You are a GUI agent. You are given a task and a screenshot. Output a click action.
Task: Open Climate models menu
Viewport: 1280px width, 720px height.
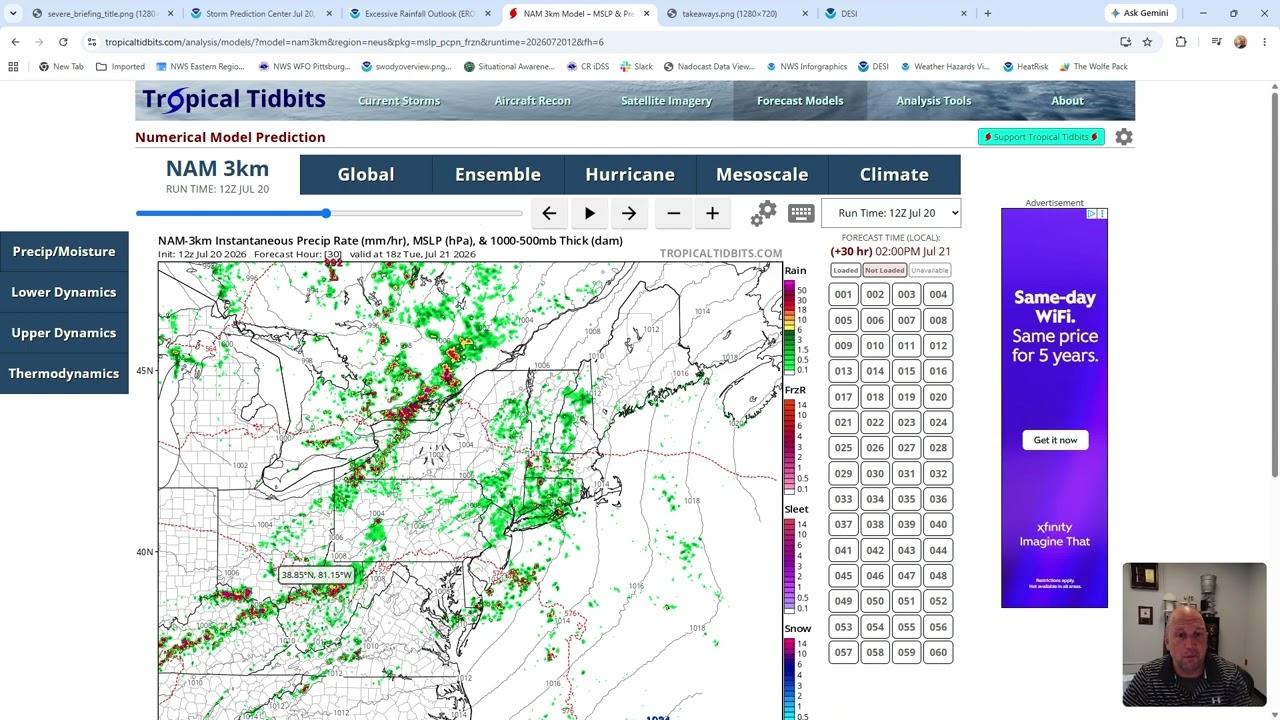click(x=894, y=174)
